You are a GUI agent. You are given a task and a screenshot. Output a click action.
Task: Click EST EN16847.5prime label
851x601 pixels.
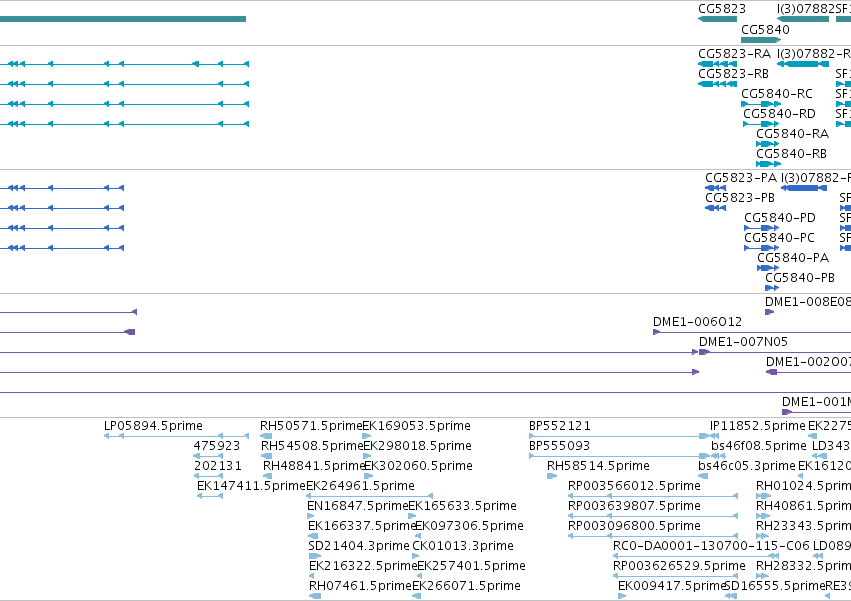pos(358,506)
